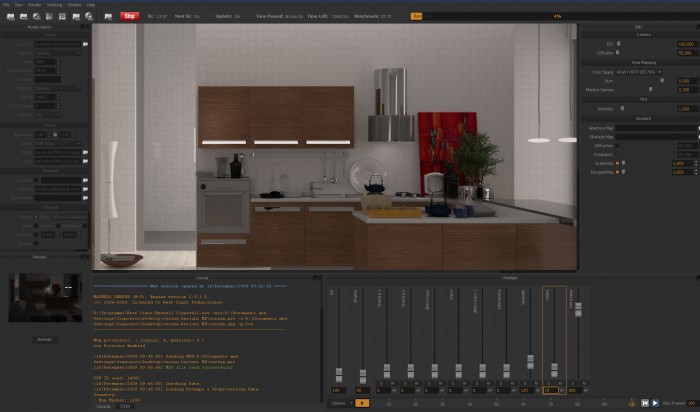Click the folder icon for Search Path

tap(85, 198)
